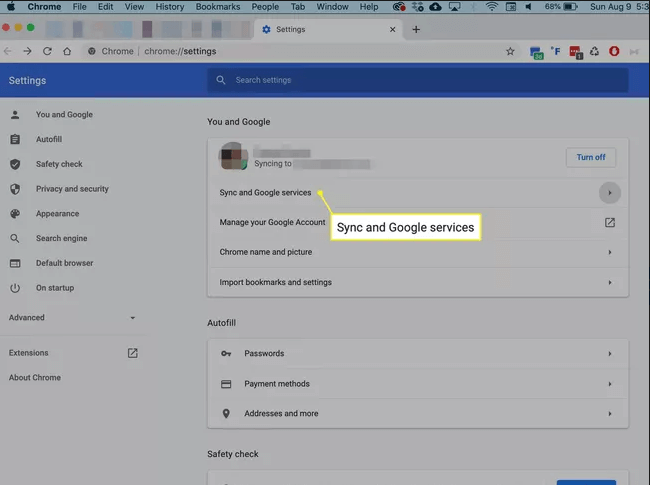Click the Addresses location pin icon
650x485 pixels.
226,414
